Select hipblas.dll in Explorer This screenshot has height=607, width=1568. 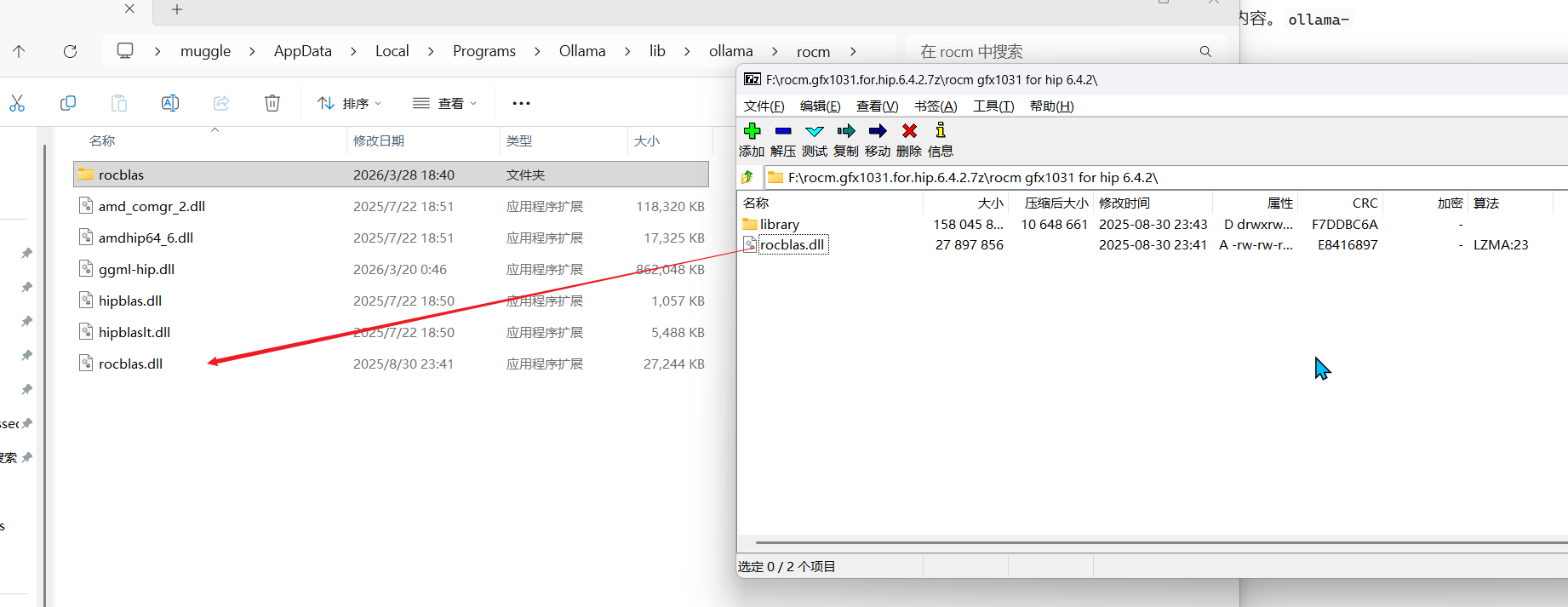pos(391,301)
